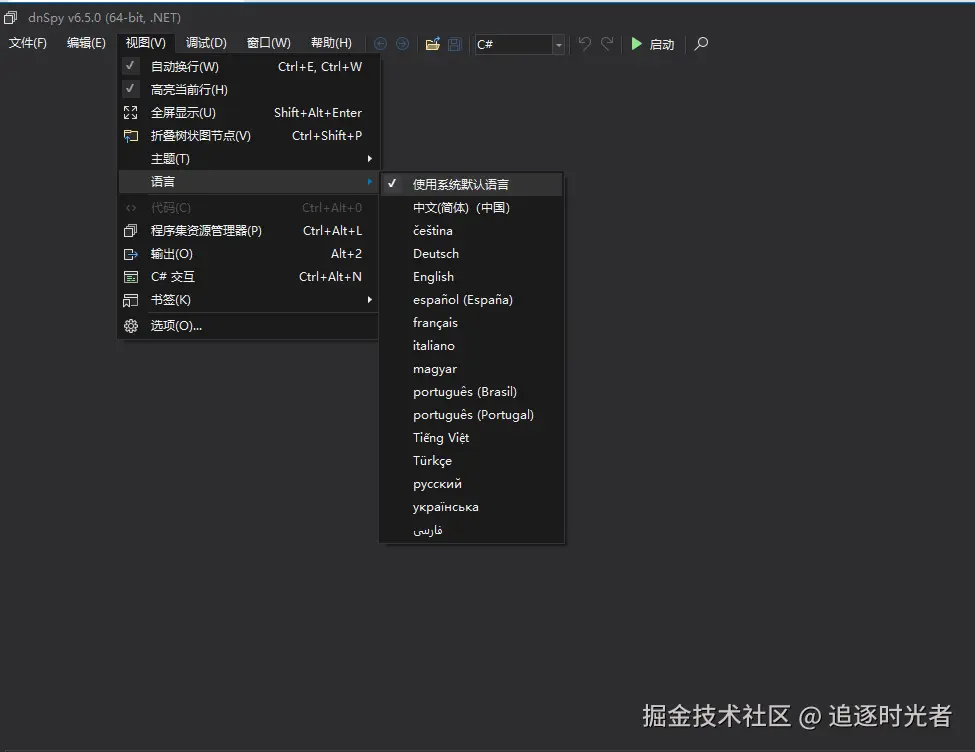Open the 视图(V) menu
975x752 pixels.
146,43
